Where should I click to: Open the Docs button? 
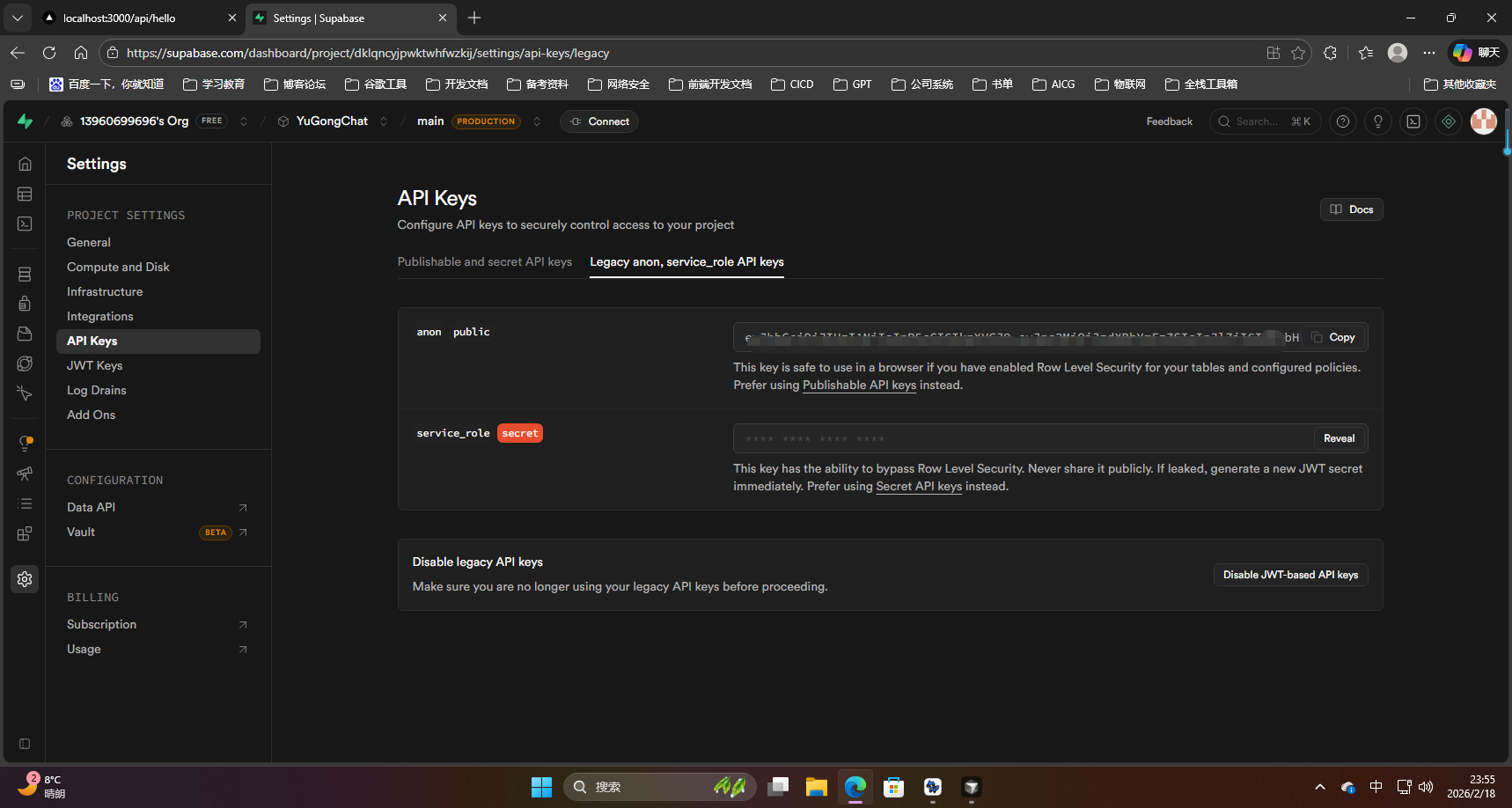pos(1352,209)
